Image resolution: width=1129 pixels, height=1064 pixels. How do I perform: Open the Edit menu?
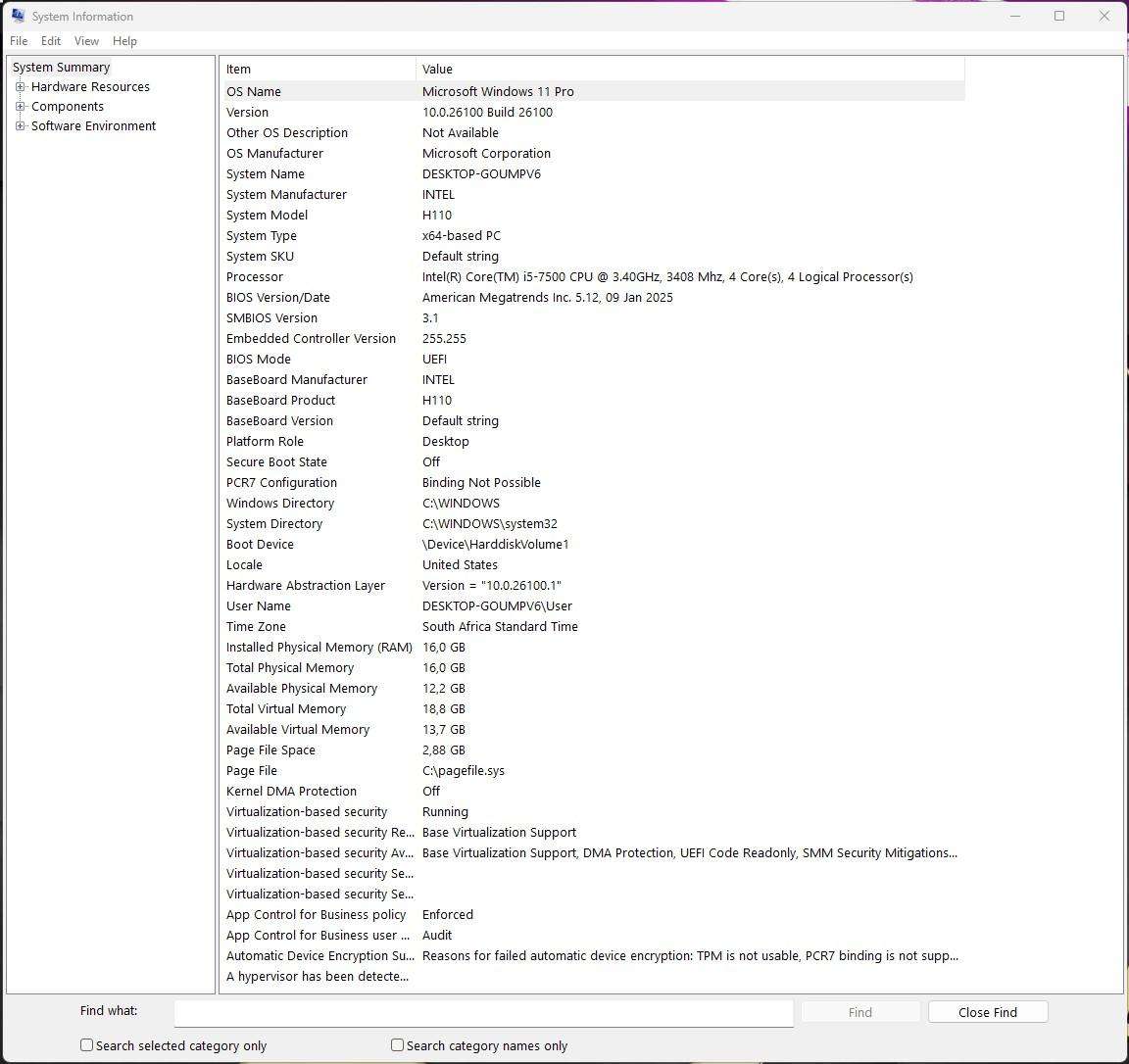[x=50, y=41]
